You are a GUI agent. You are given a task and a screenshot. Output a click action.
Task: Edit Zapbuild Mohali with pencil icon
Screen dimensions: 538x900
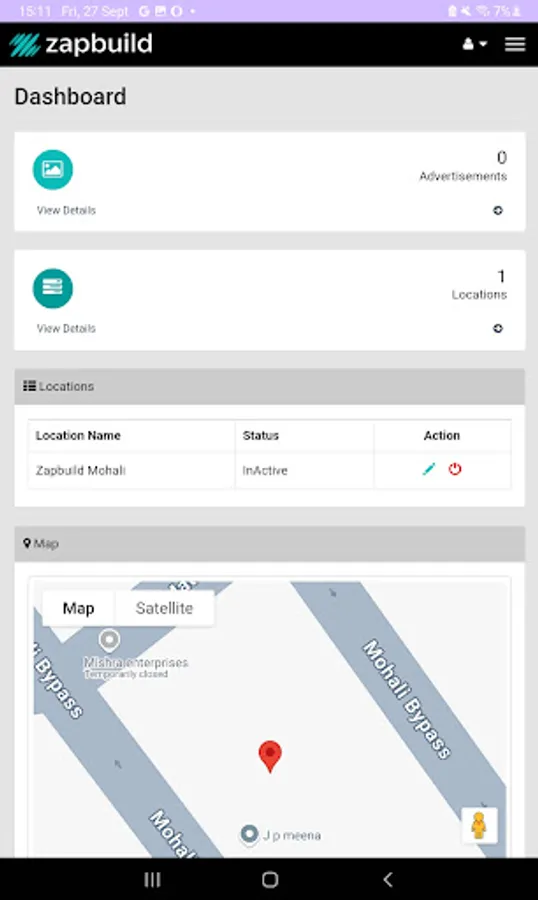(428, 469)
